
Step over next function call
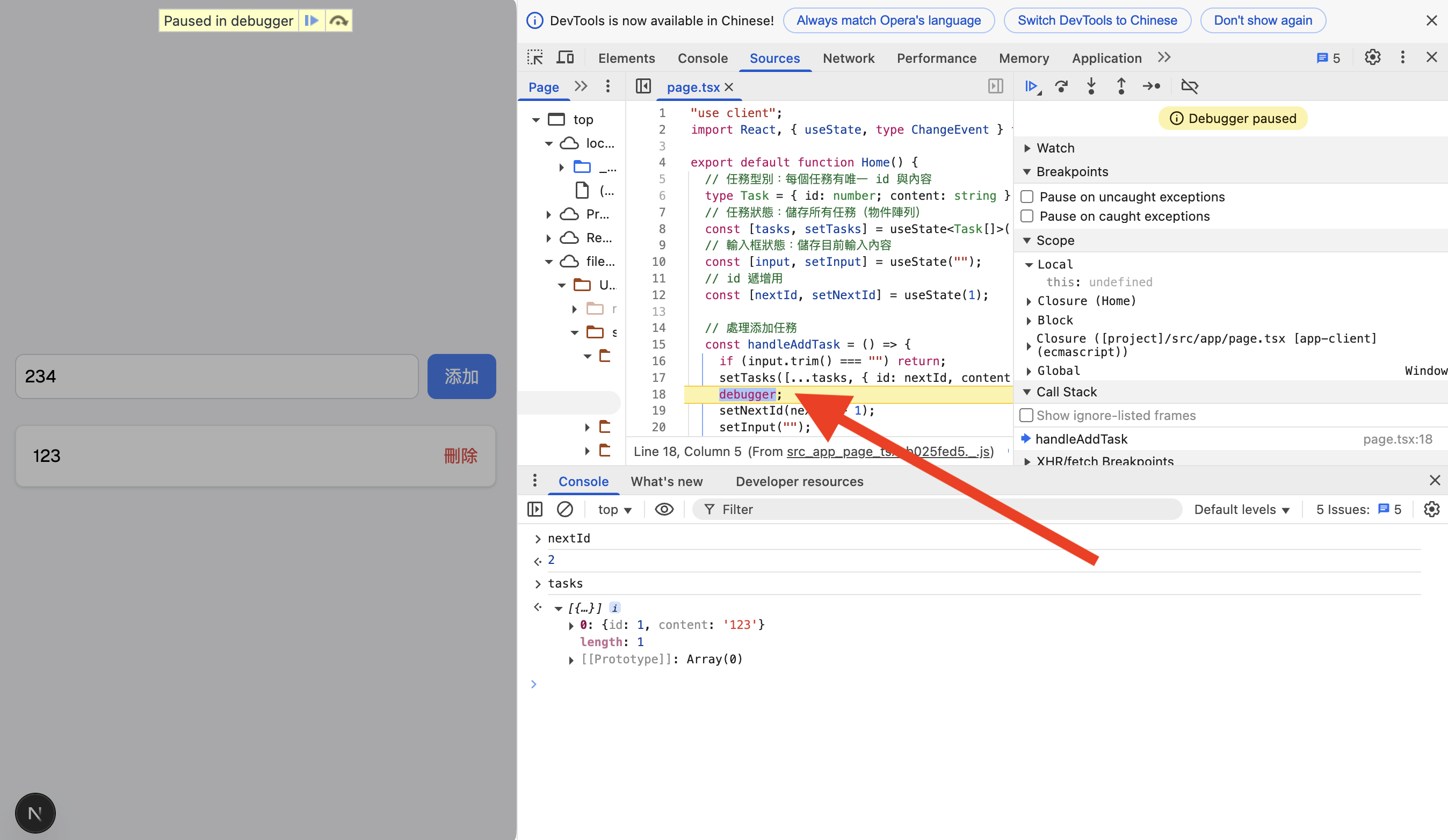[x=1061, y=86]
